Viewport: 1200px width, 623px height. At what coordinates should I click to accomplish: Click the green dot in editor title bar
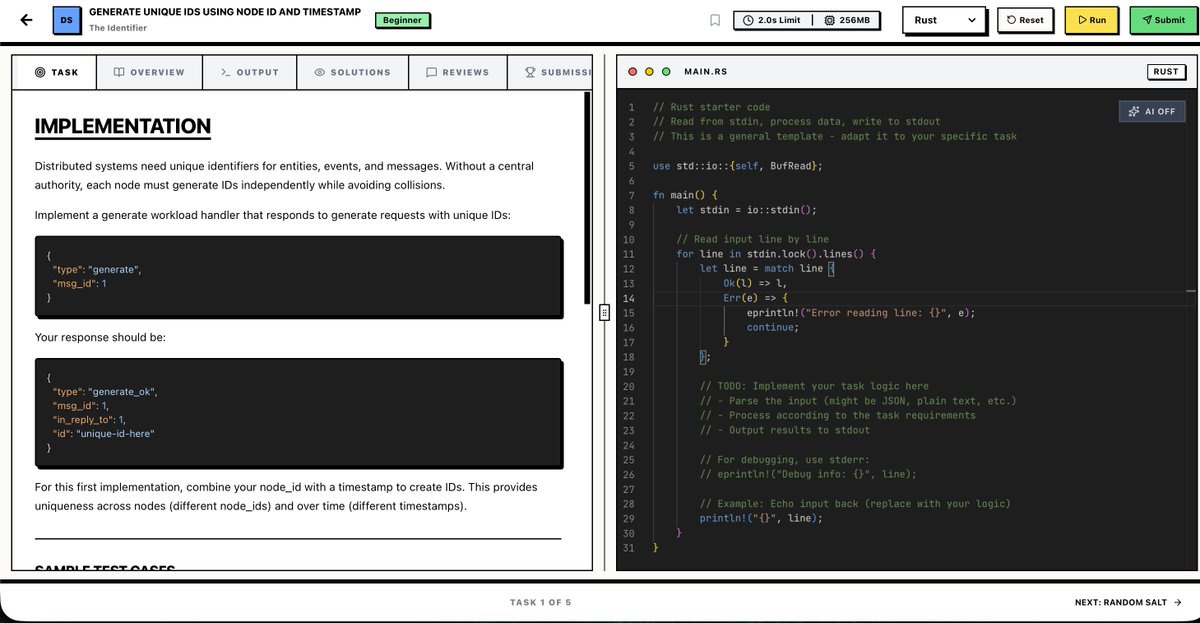click(x=666, y=72)
